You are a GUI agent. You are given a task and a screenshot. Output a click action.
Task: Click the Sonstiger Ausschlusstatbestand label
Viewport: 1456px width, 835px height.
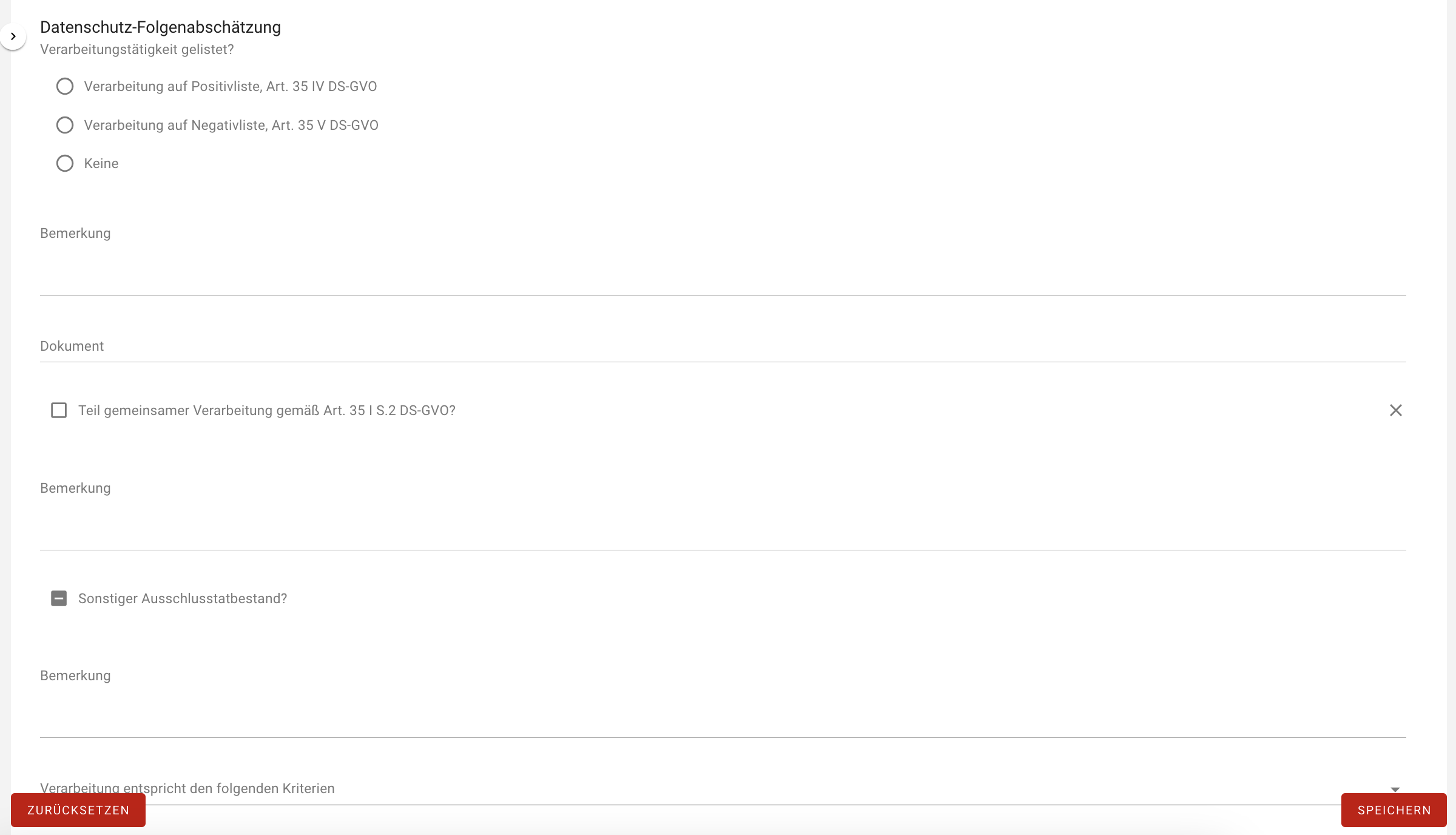183,598
